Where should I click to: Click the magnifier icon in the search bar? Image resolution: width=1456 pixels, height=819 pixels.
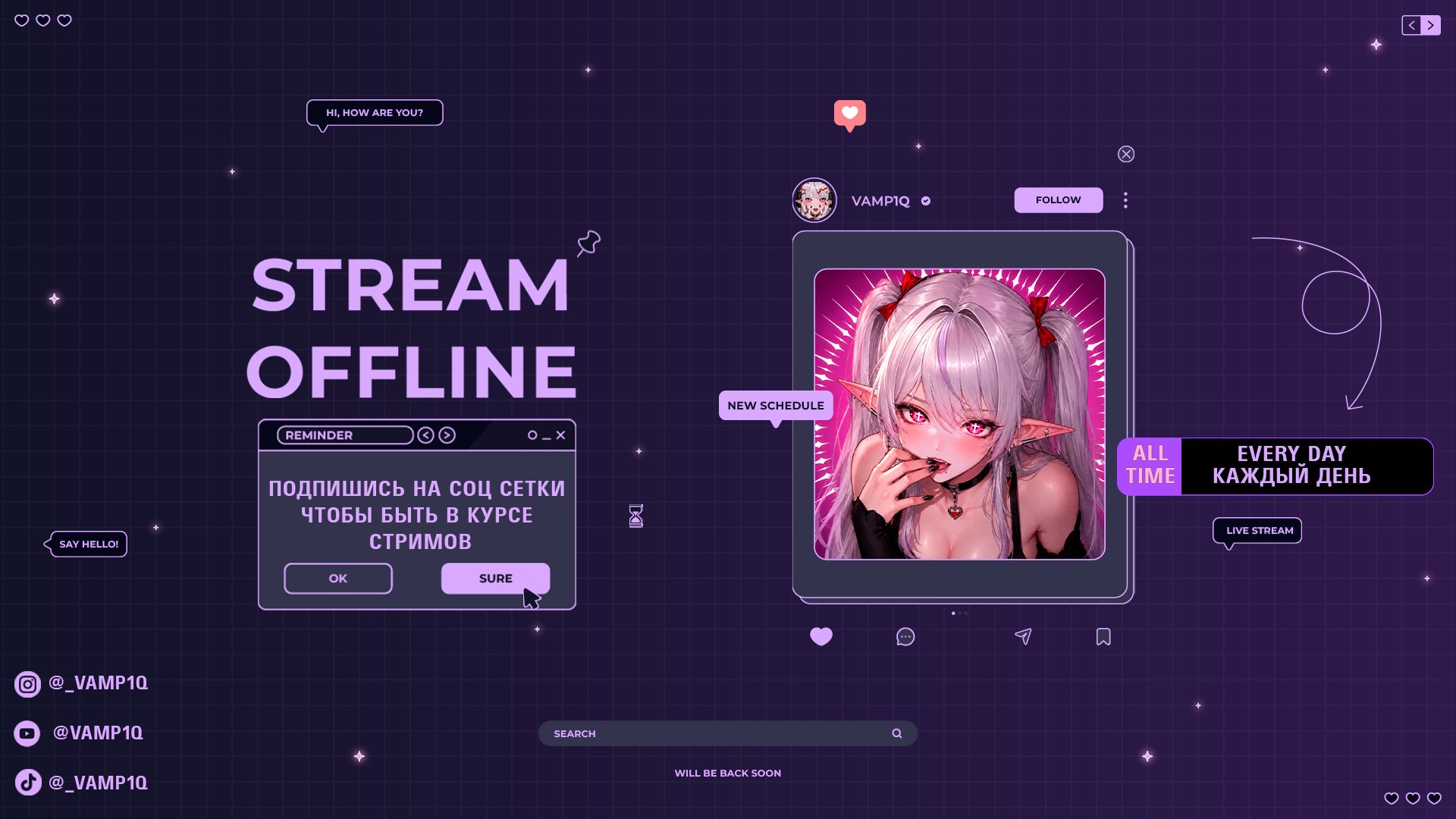(897, 733)
